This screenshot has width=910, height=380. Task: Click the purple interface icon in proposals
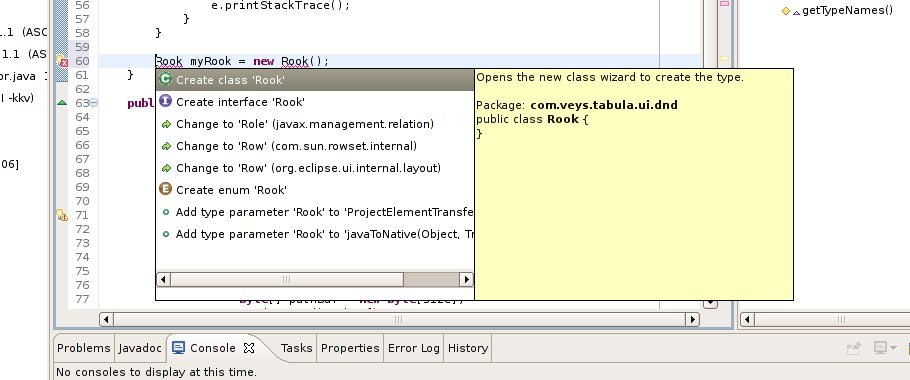tap(165, 101)
